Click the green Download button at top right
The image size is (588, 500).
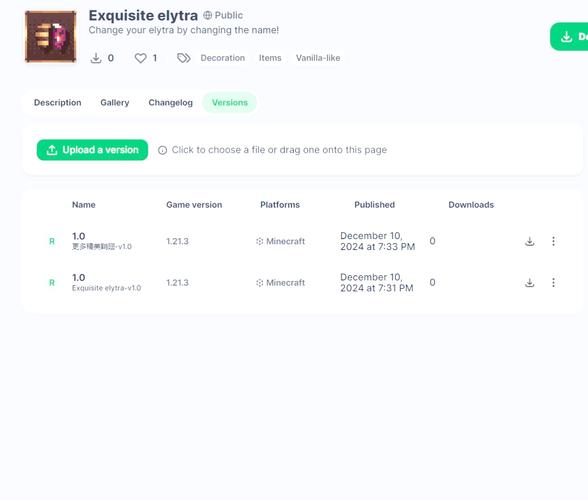pos(569,37)
